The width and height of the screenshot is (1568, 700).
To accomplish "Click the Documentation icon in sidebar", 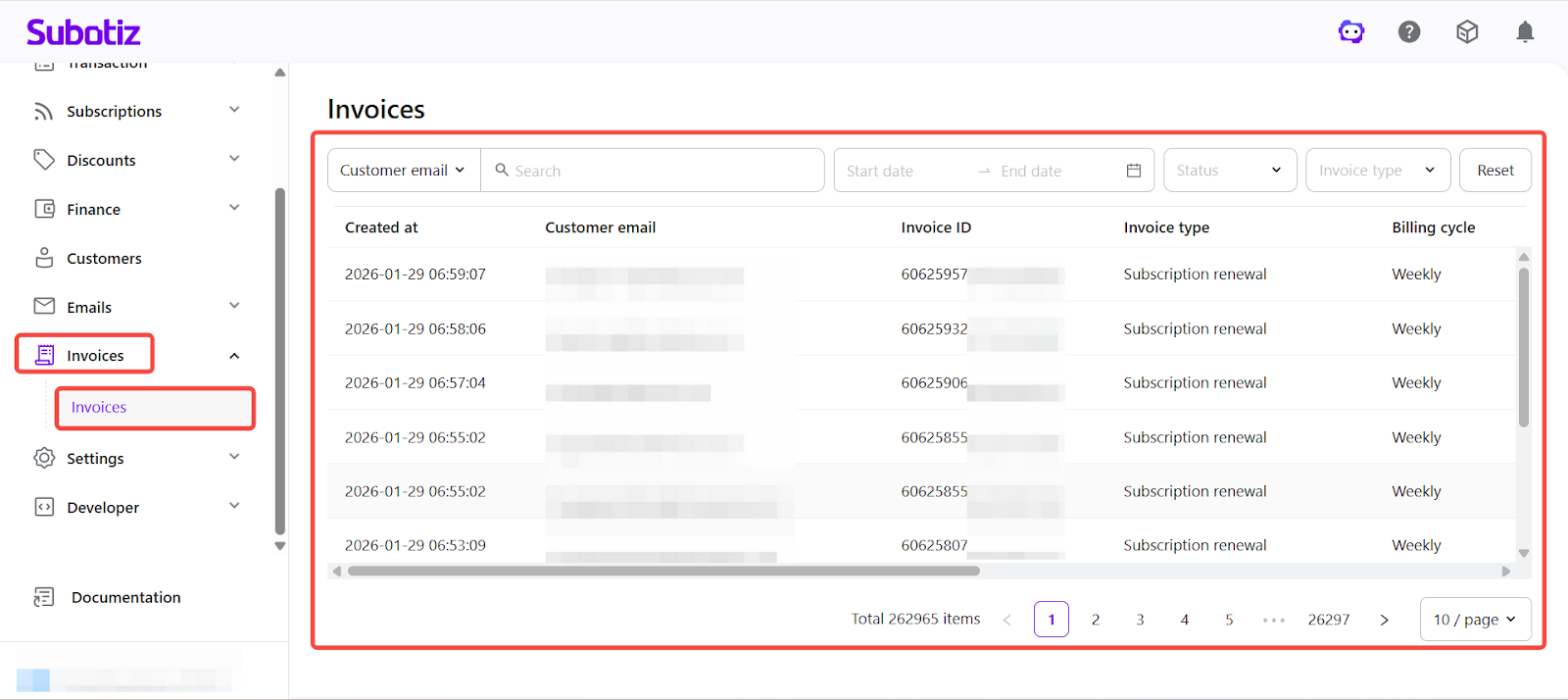I will tap(44, 597).
